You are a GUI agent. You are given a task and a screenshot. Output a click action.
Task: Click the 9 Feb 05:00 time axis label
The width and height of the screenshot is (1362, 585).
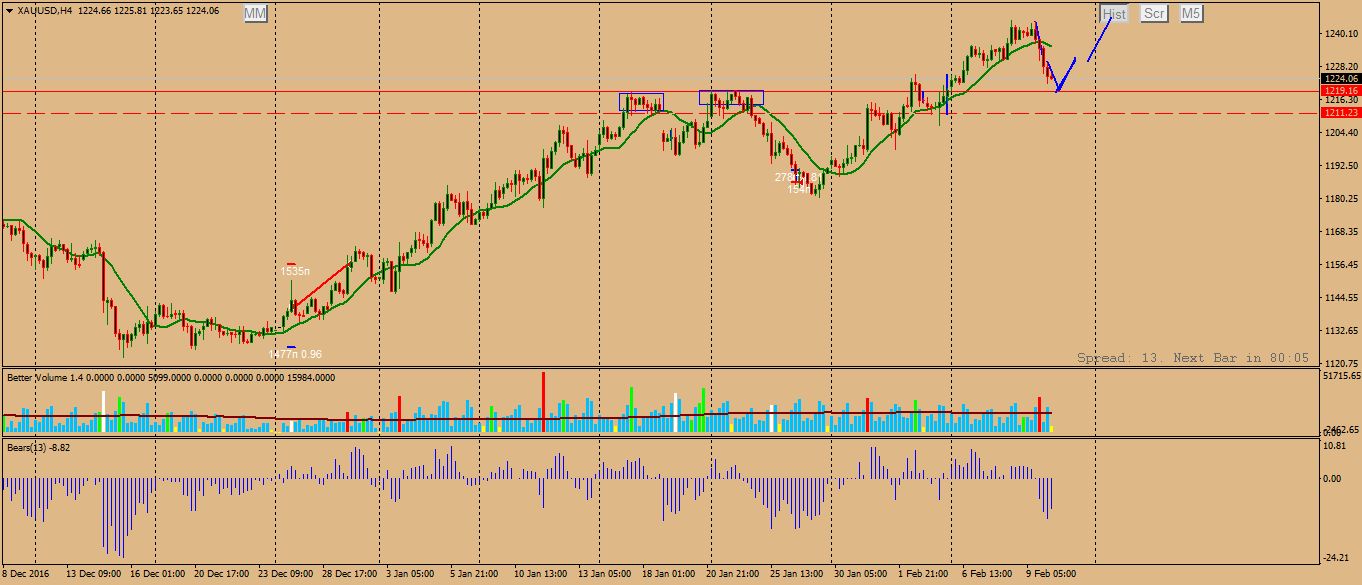point(1050,574)
